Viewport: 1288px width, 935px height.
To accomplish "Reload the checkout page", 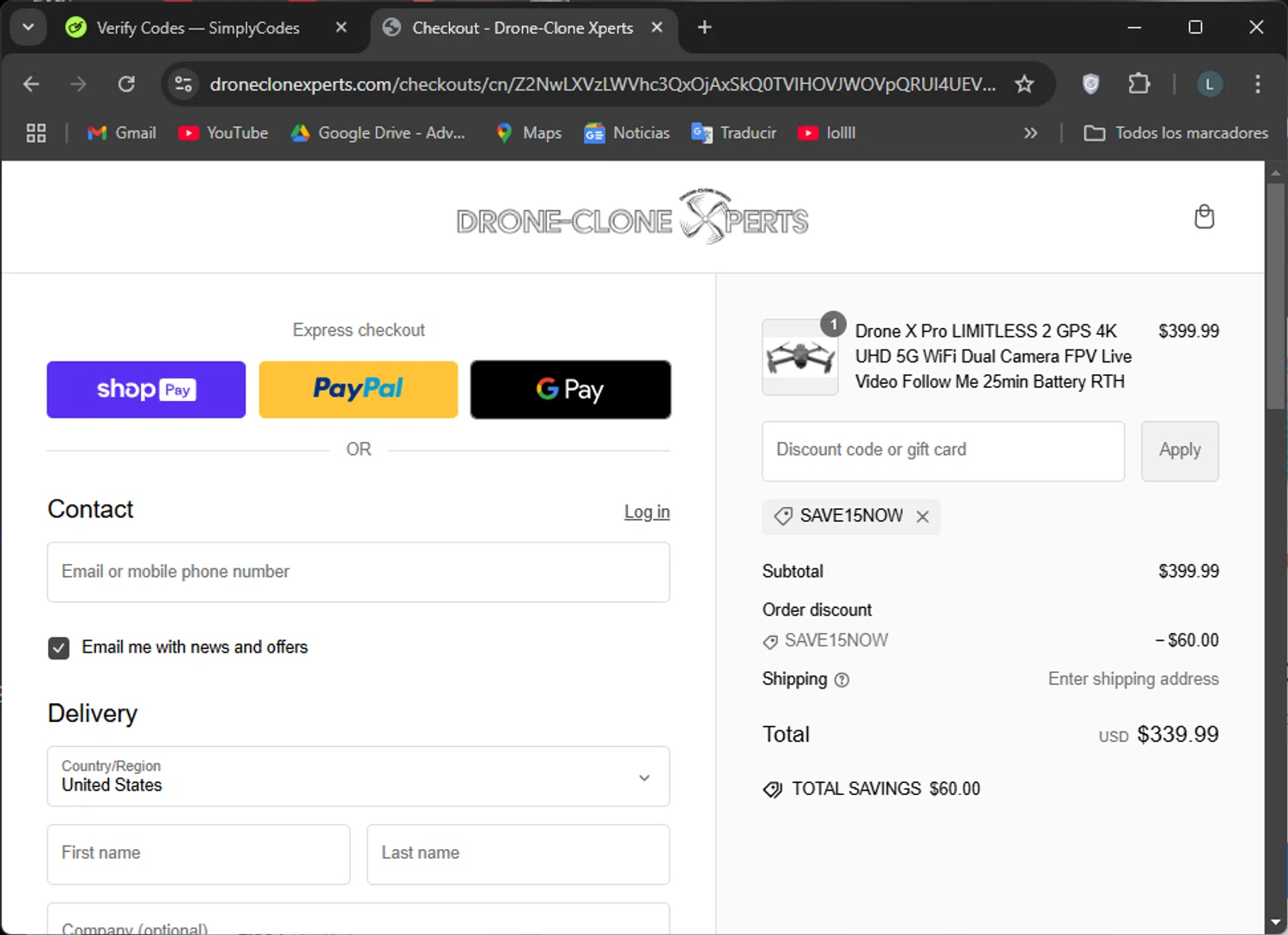I will pyautogui.click(x=126, y=84).
